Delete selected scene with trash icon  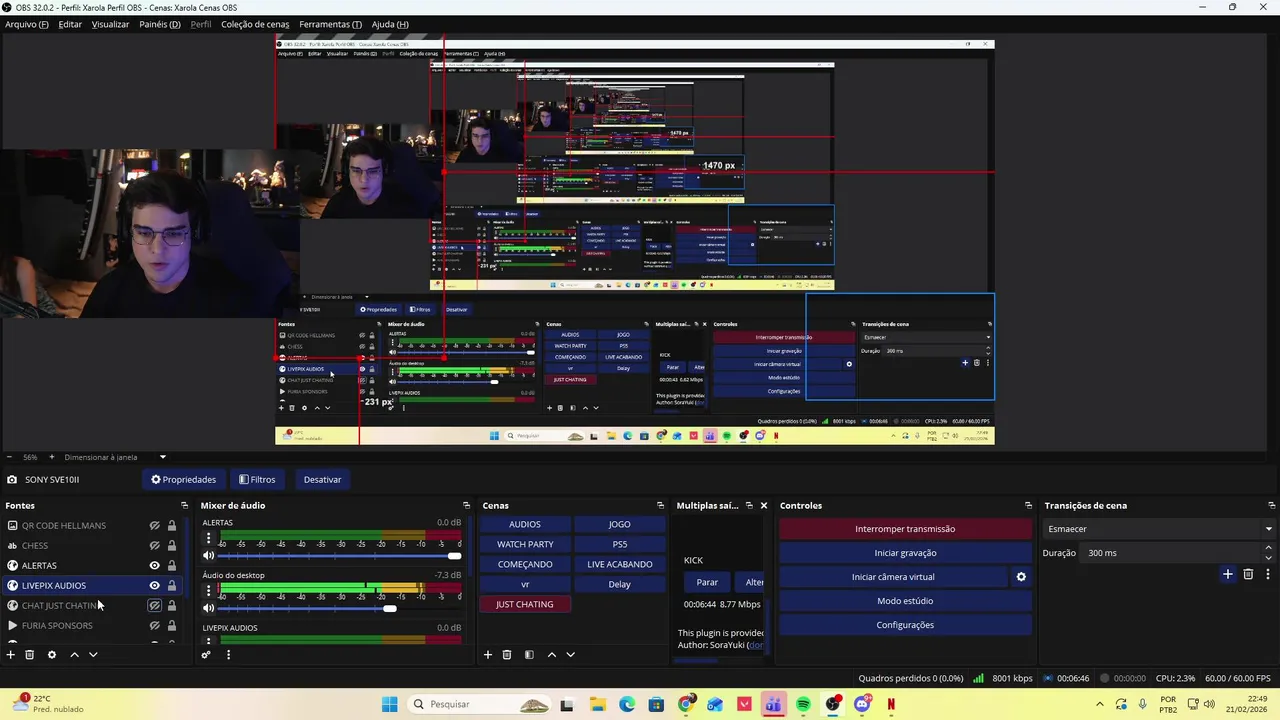[507, 655]
